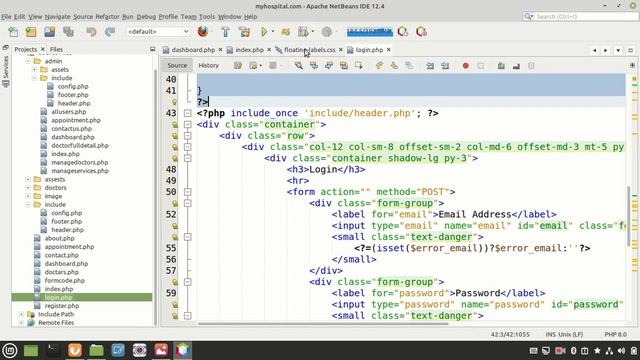Collapse code fold at line 43

[x=187, y=113]
